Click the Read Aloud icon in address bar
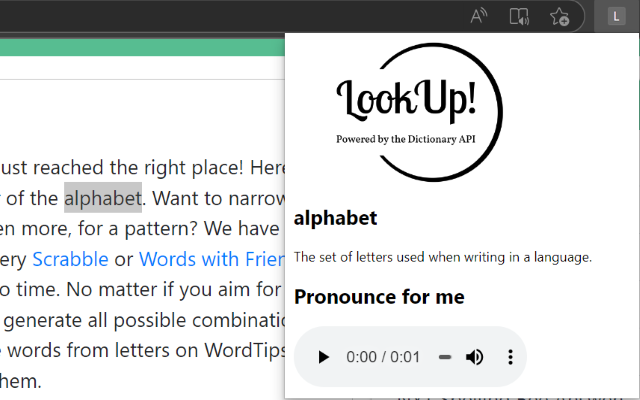The image size is (640, 400). coord(479,17)
